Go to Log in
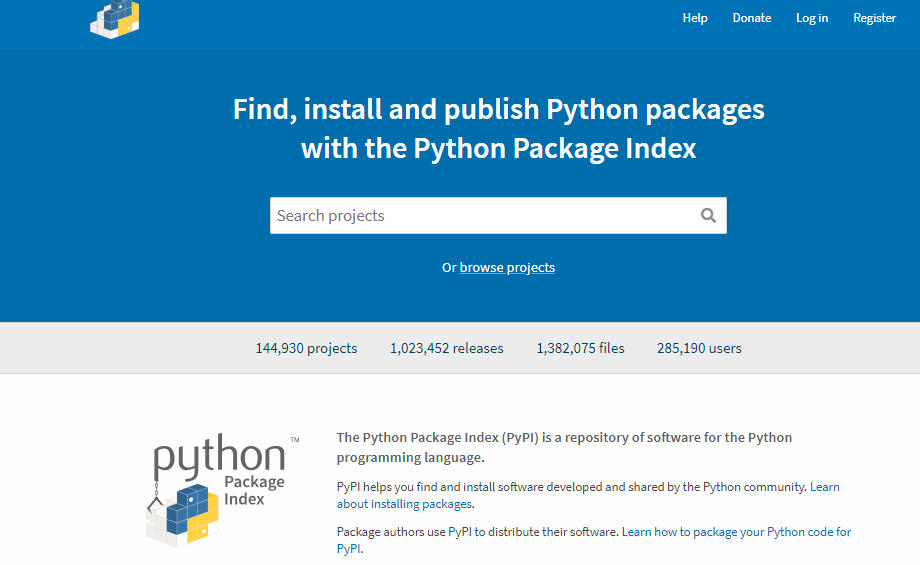 812,18
